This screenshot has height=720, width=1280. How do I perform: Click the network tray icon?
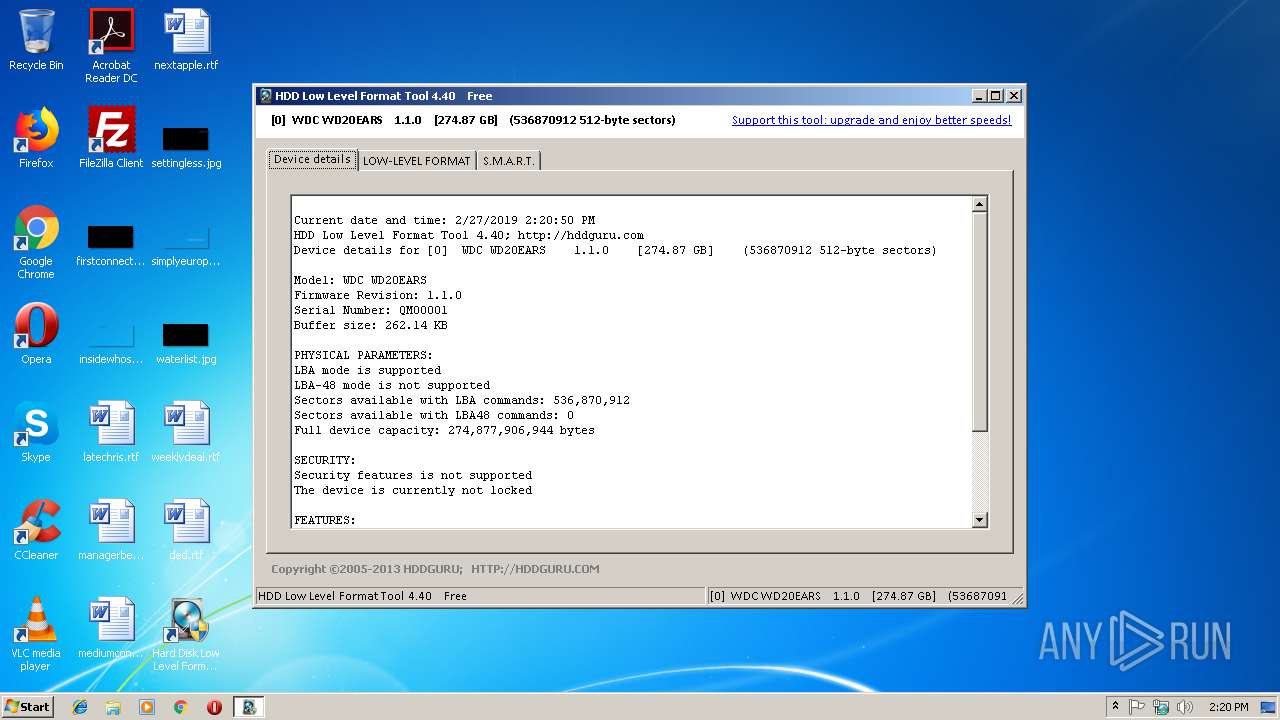coord(1161,707)
